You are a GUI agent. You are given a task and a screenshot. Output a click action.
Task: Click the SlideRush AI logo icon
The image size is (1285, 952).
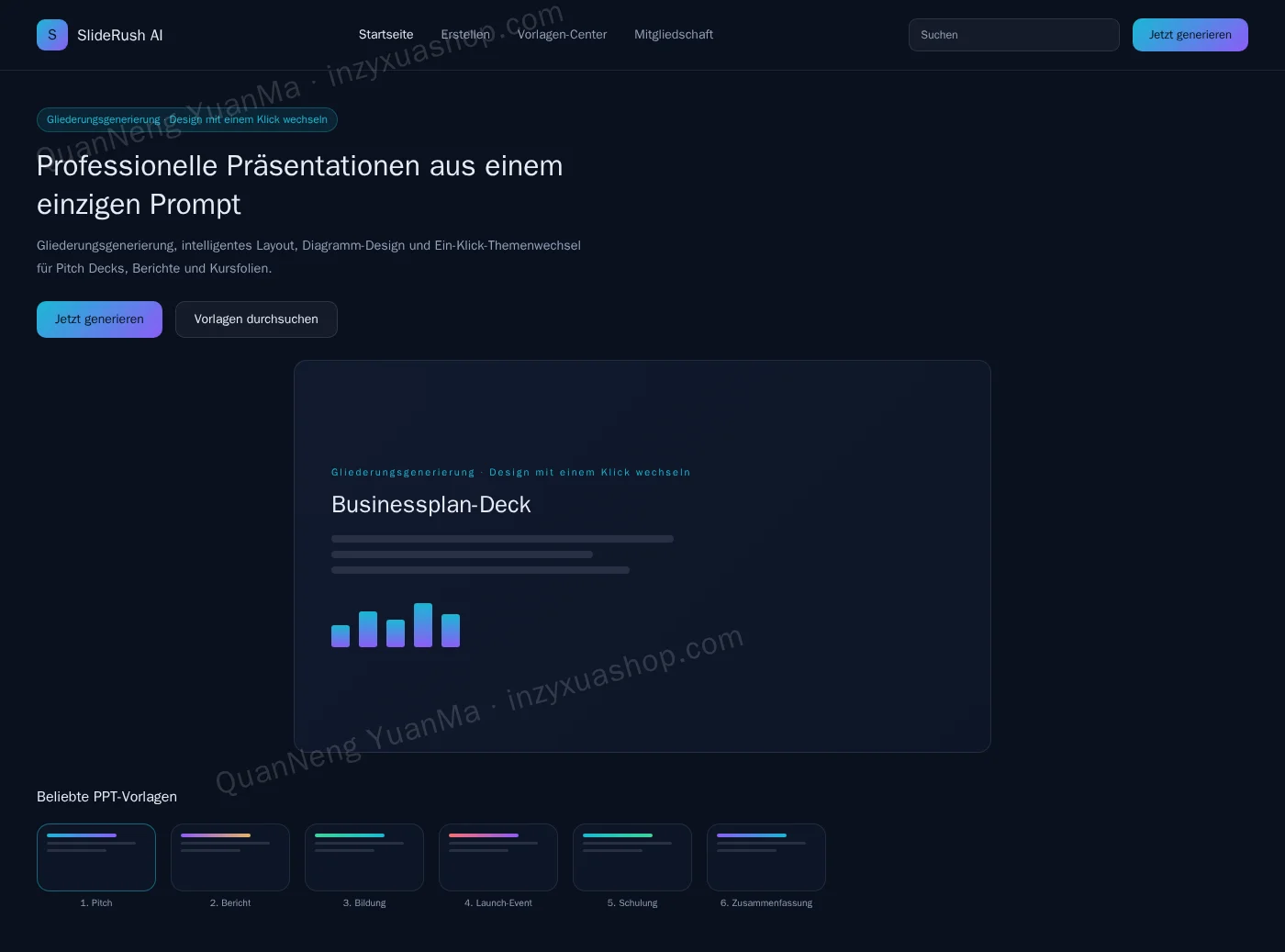pos(52,35)
